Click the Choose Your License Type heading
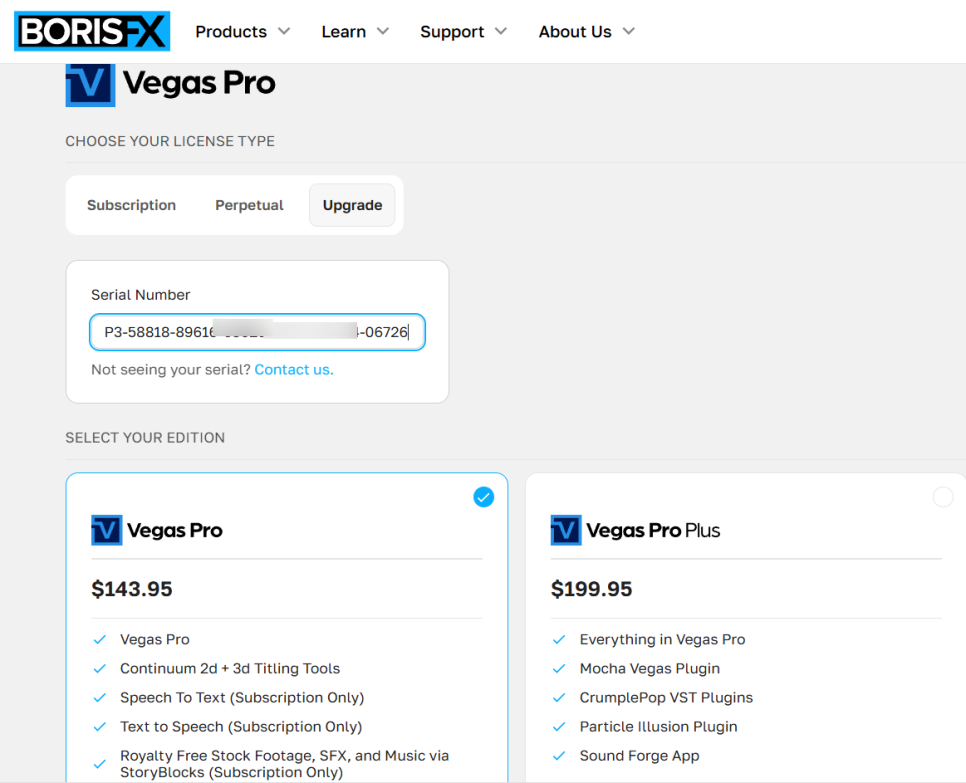The image size is (966, 783). click(x=170, y=141)
